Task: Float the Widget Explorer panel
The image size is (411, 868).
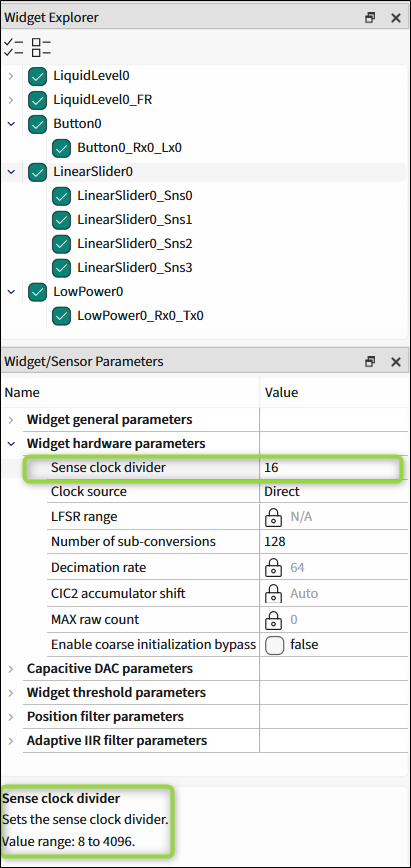Action: click(370, 18)
